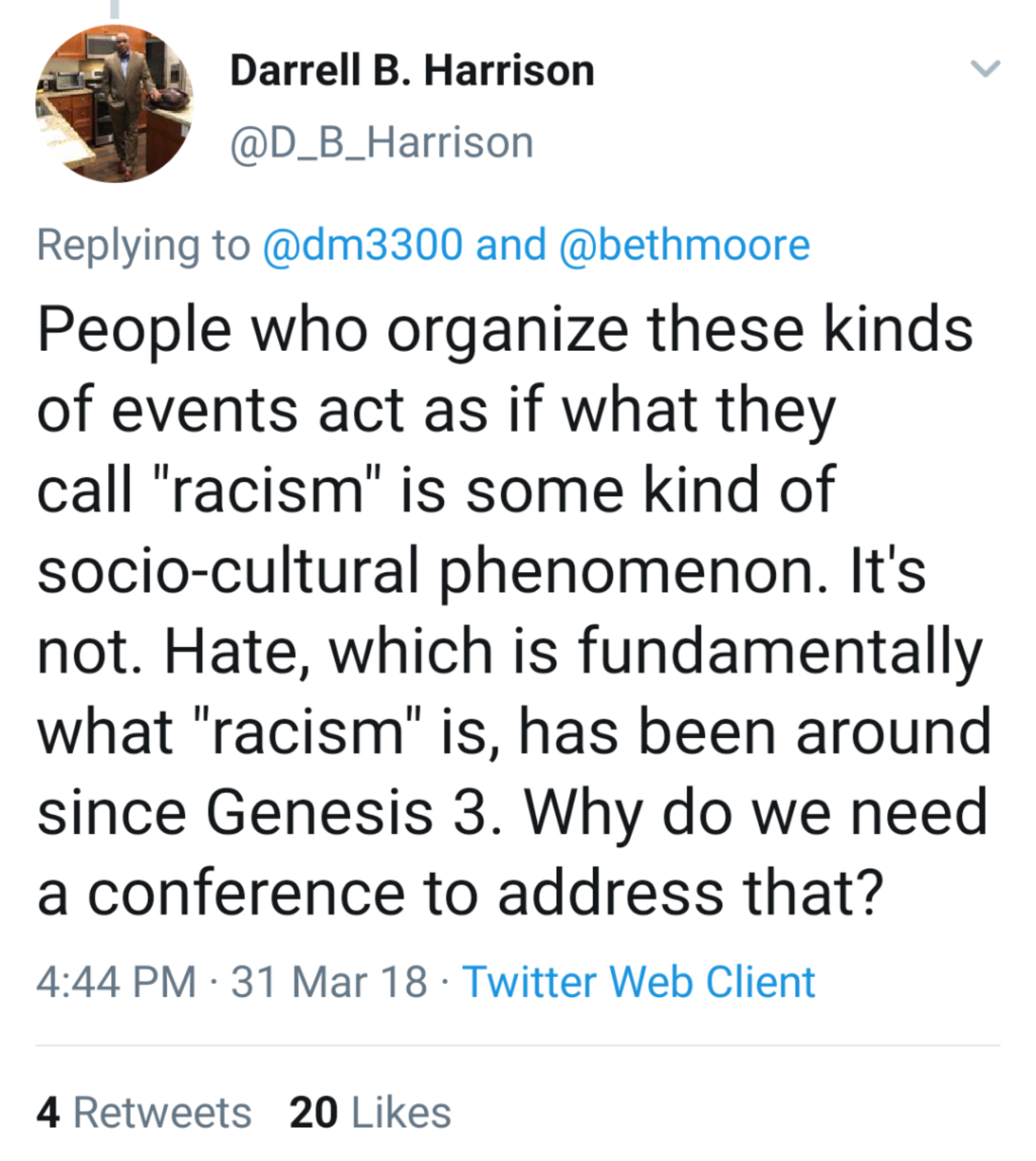Open the @dm3300 mention link

click(x=362, y=245)
